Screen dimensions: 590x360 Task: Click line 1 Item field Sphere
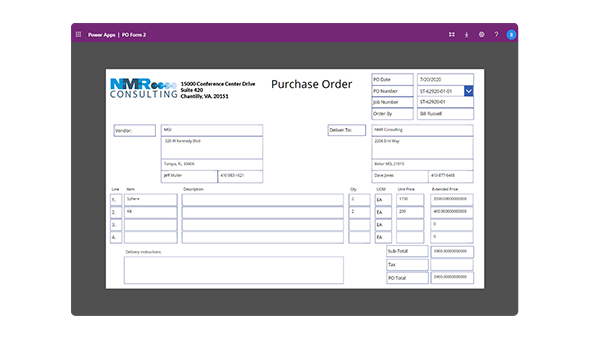click(151, 200)
